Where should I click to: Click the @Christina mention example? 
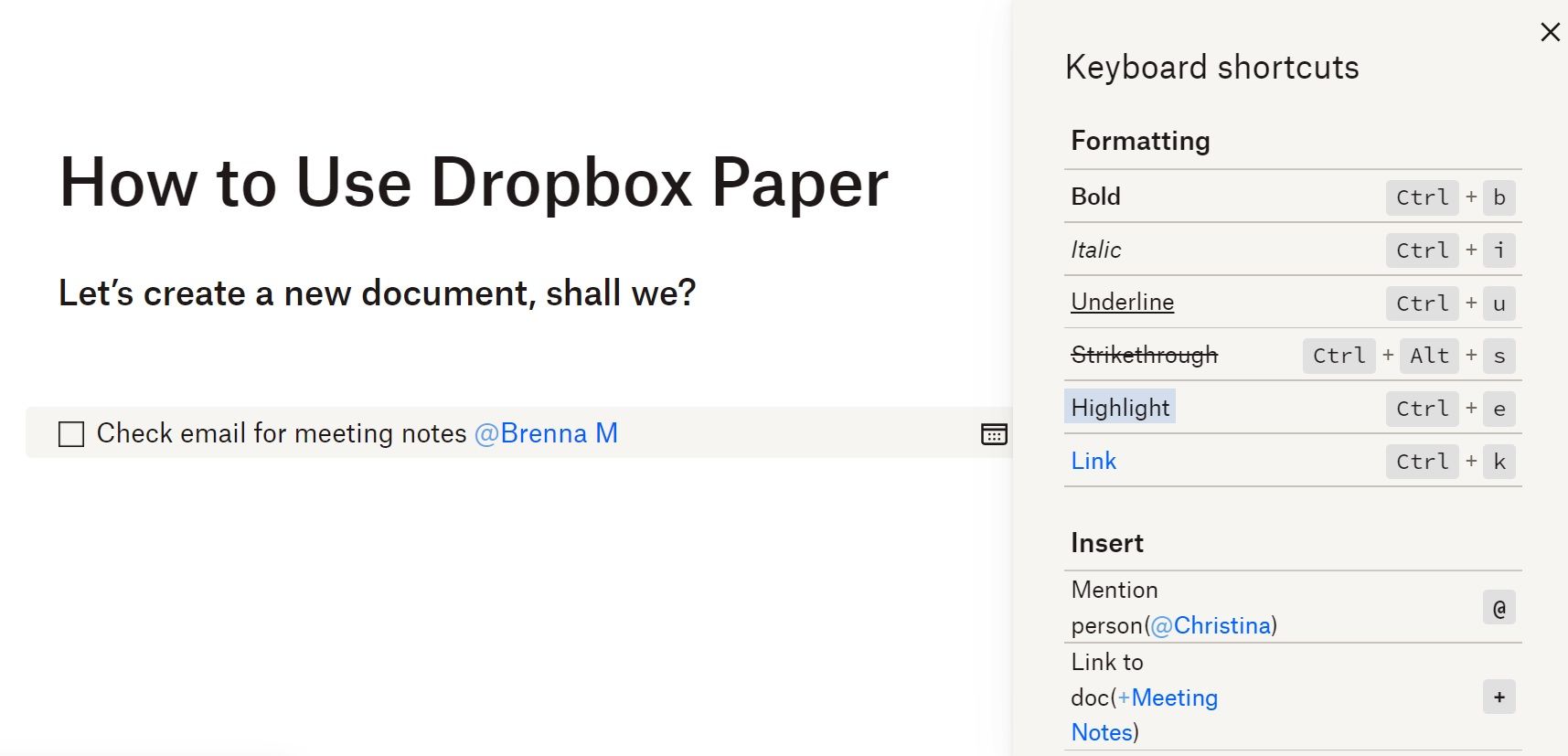click(x=1211, y=625)
